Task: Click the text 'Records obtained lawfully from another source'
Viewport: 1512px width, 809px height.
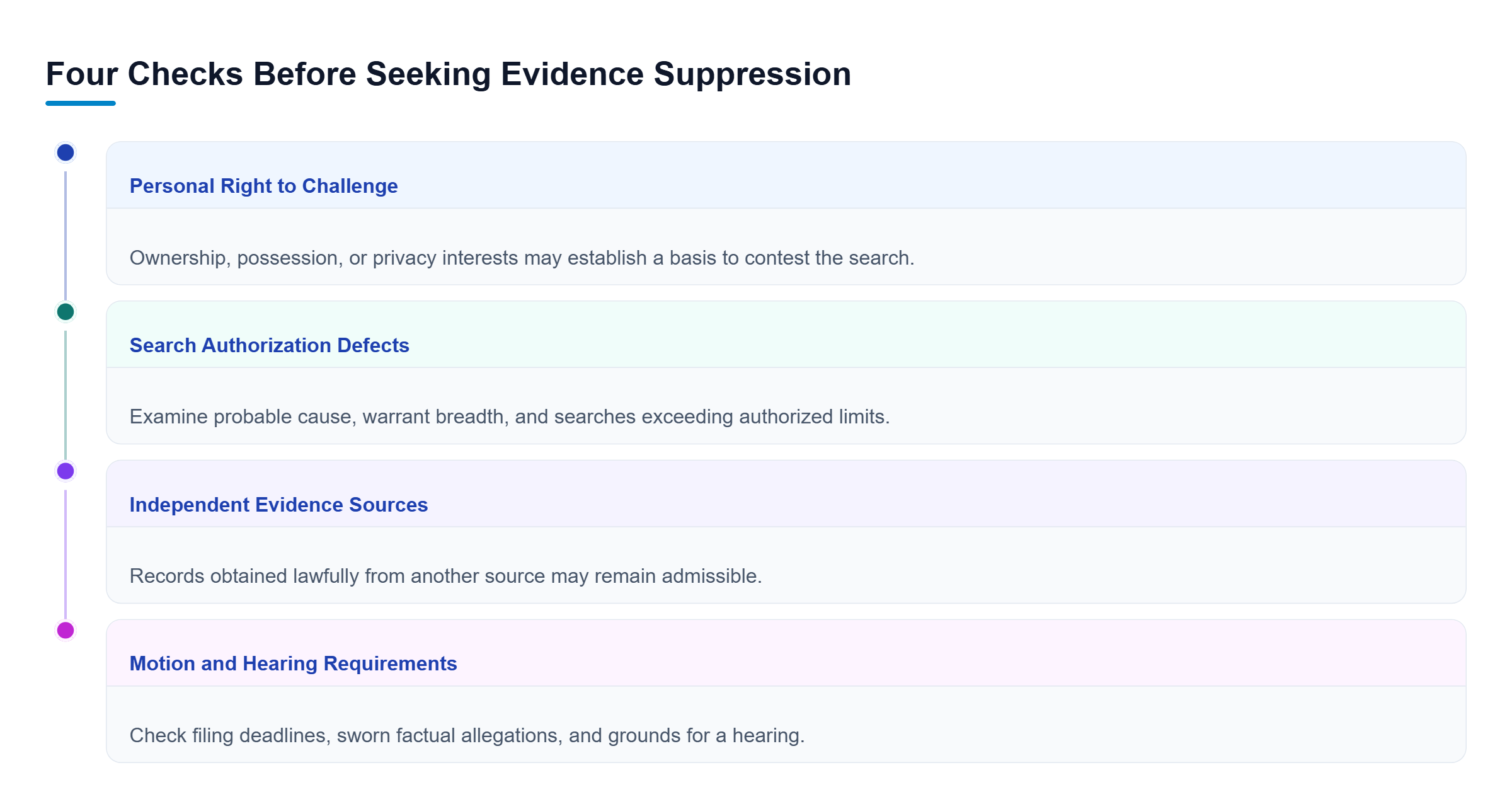Action: click(x=337, y=576)
